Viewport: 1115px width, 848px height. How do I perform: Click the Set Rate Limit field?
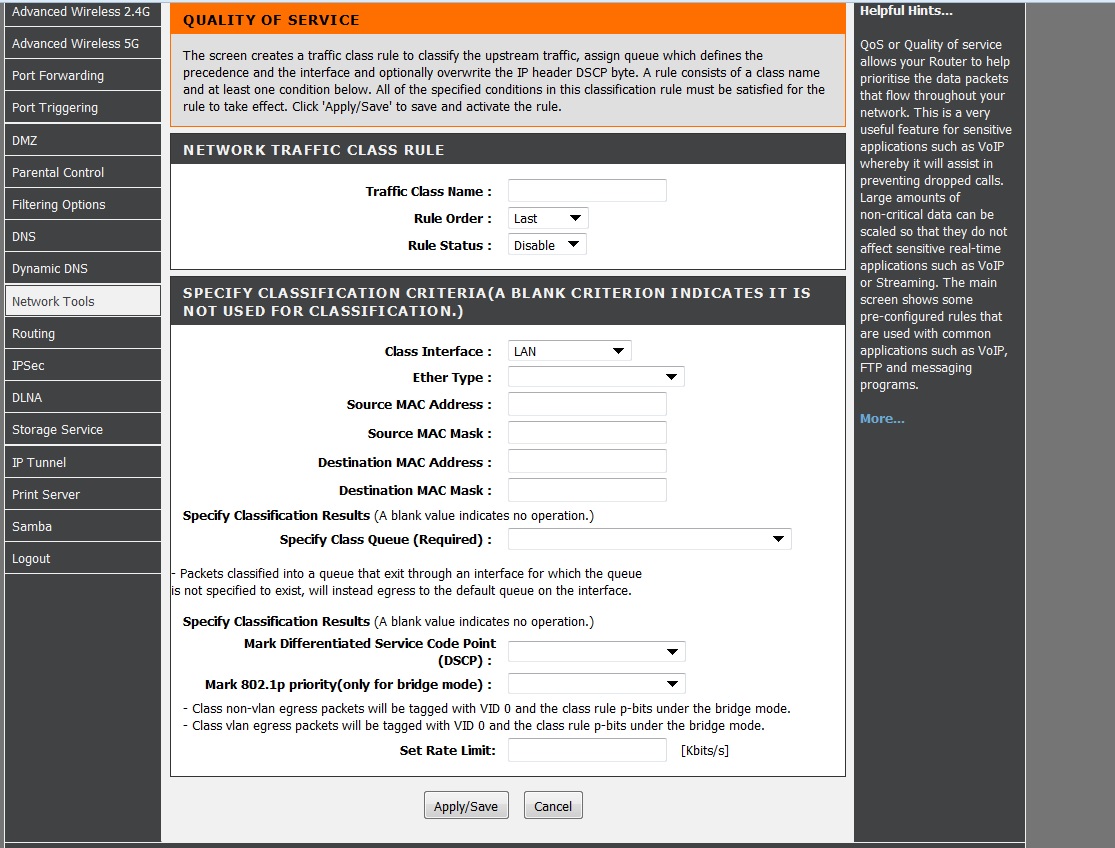click(x=587, y=751)
